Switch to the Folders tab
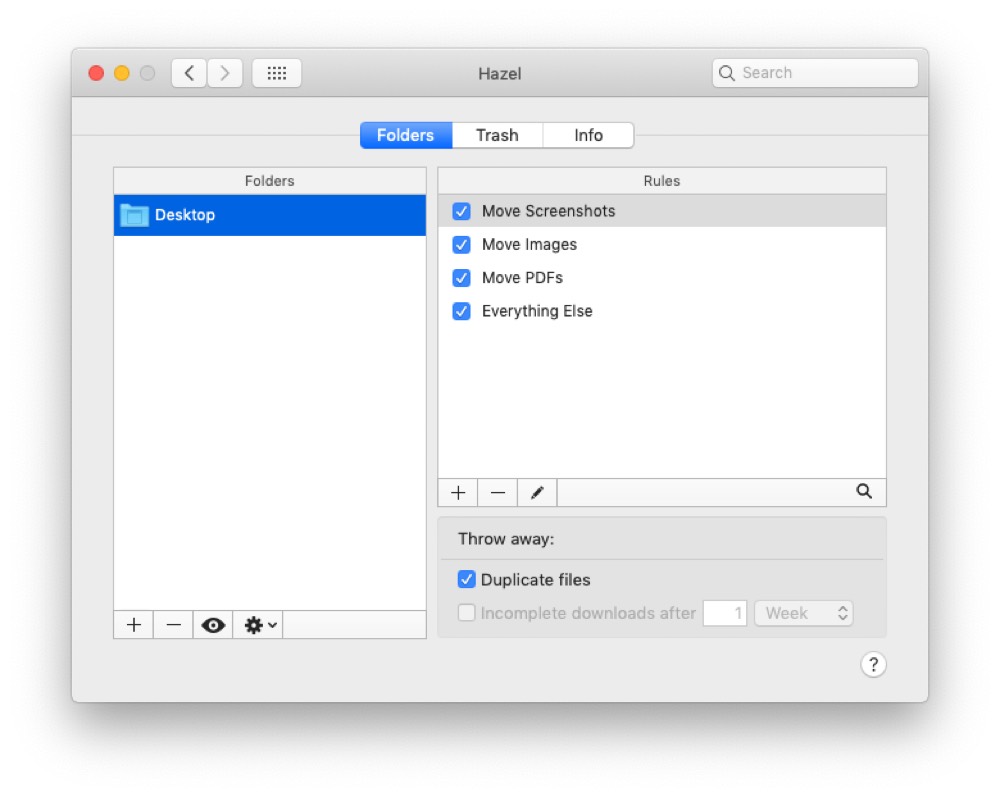Screen dimensions: 1000x797 (x=406, y=135)
